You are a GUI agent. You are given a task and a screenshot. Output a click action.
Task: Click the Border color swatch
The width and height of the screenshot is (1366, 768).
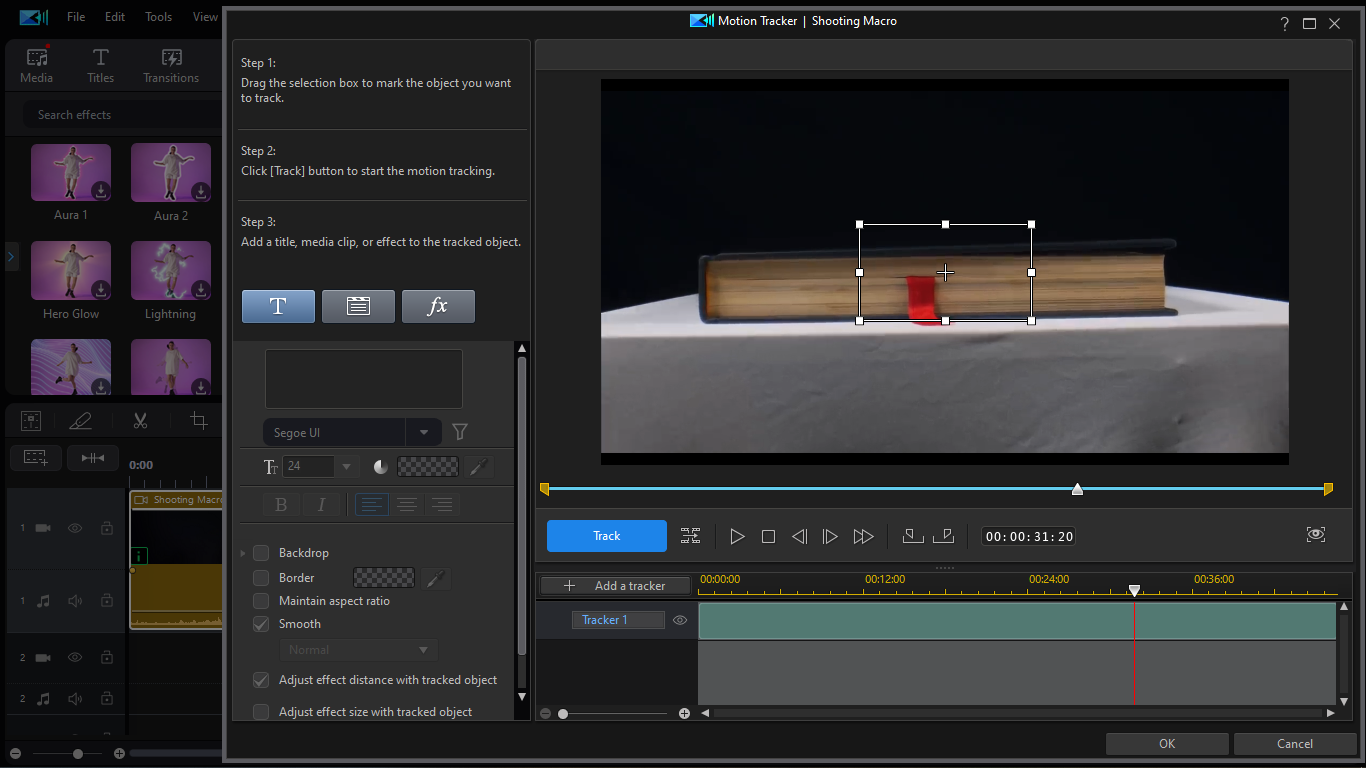(384, 578)
